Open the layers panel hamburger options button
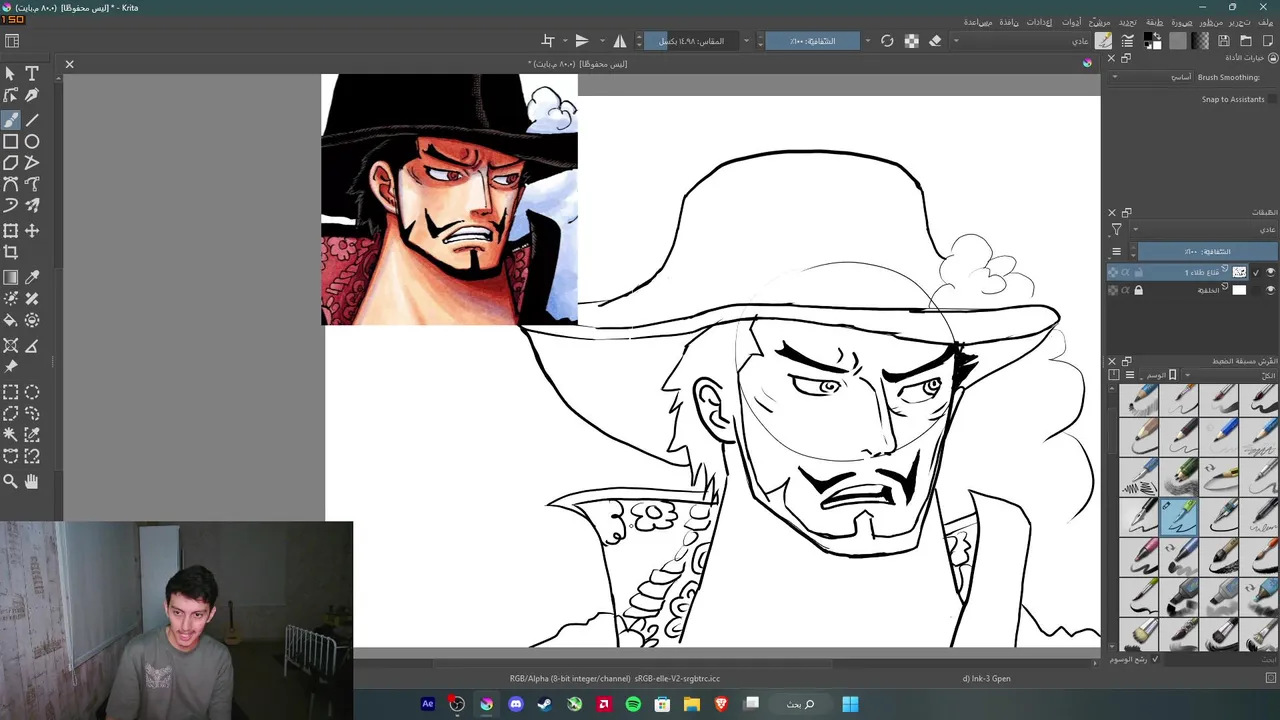The height and width of the screenshot is (720, 1280). tap(1117, 251)
